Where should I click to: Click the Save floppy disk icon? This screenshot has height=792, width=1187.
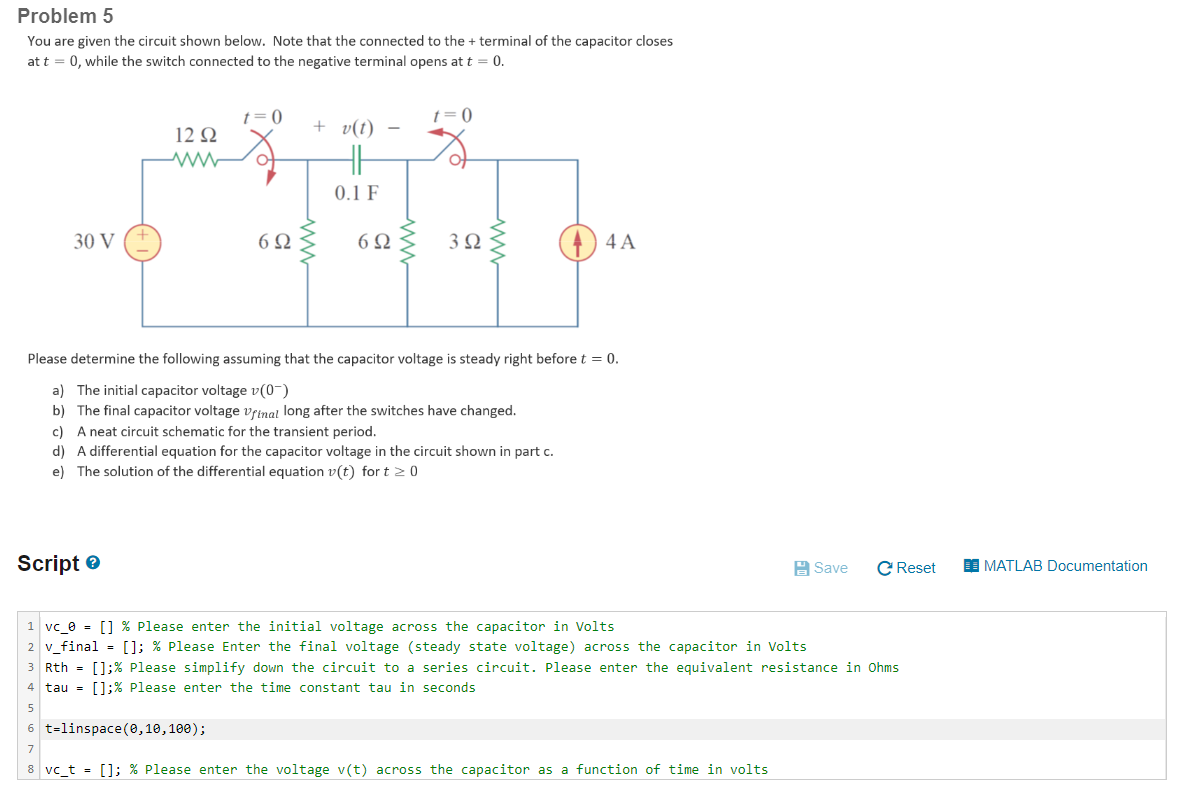click(802, 569)
